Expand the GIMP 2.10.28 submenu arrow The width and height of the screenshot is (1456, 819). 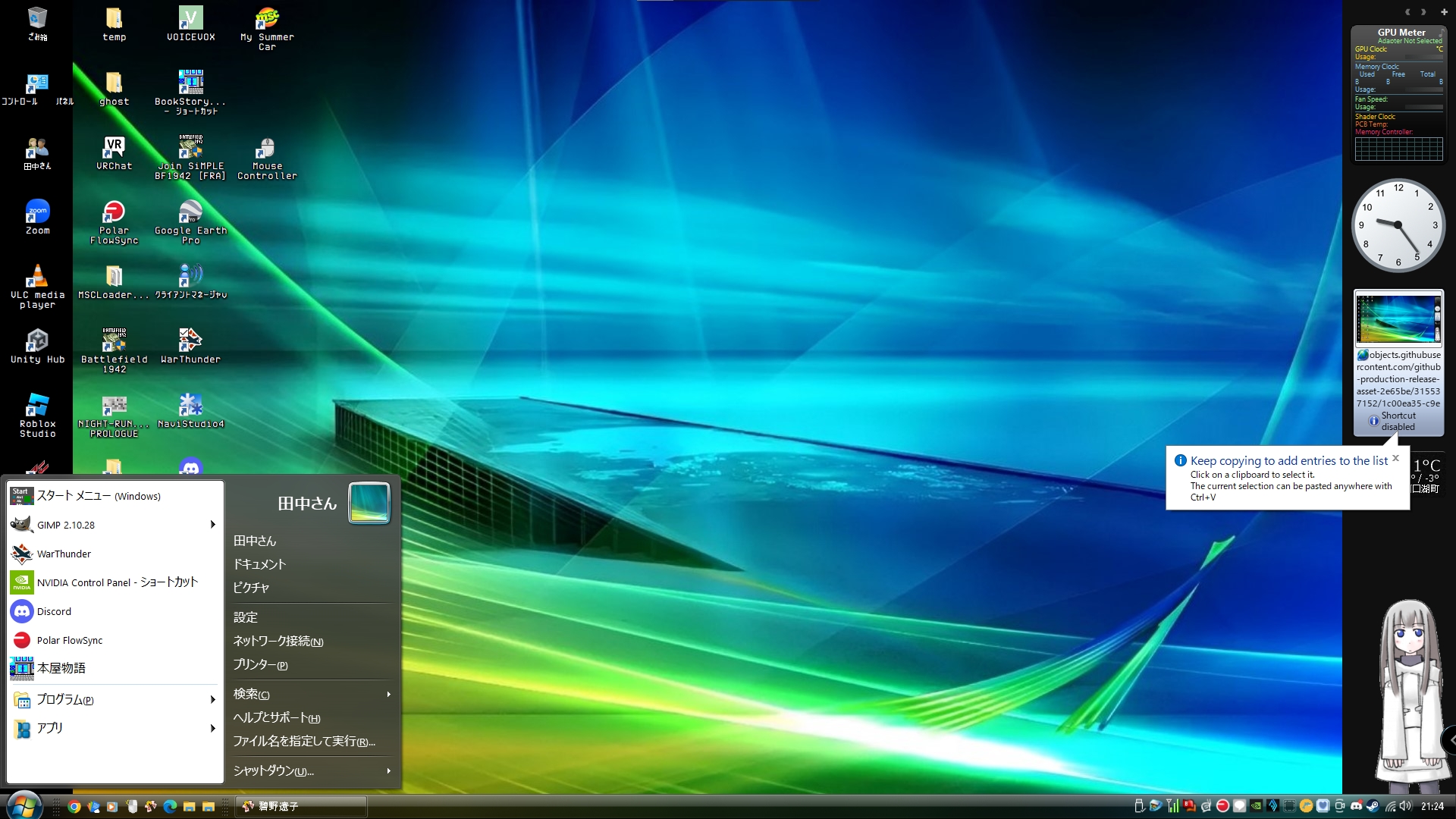212,525
